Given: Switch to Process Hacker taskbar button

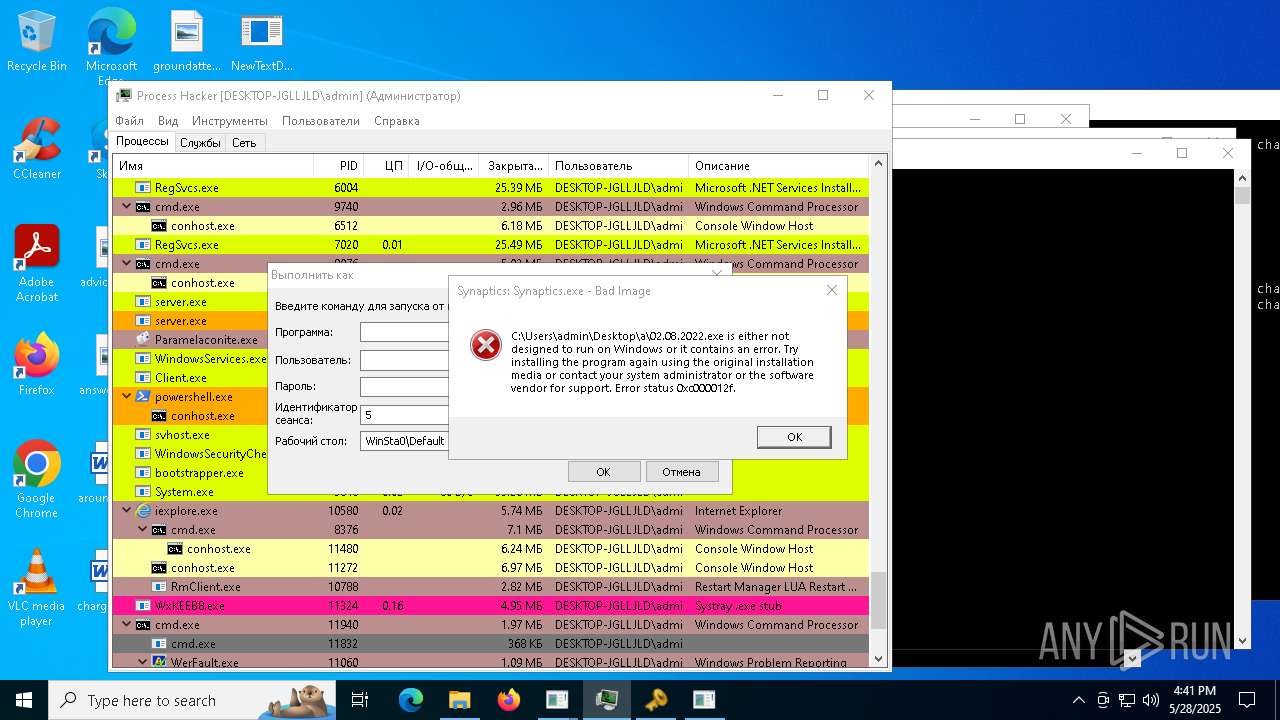Looking at the screenshot, I should pos(607,700).
